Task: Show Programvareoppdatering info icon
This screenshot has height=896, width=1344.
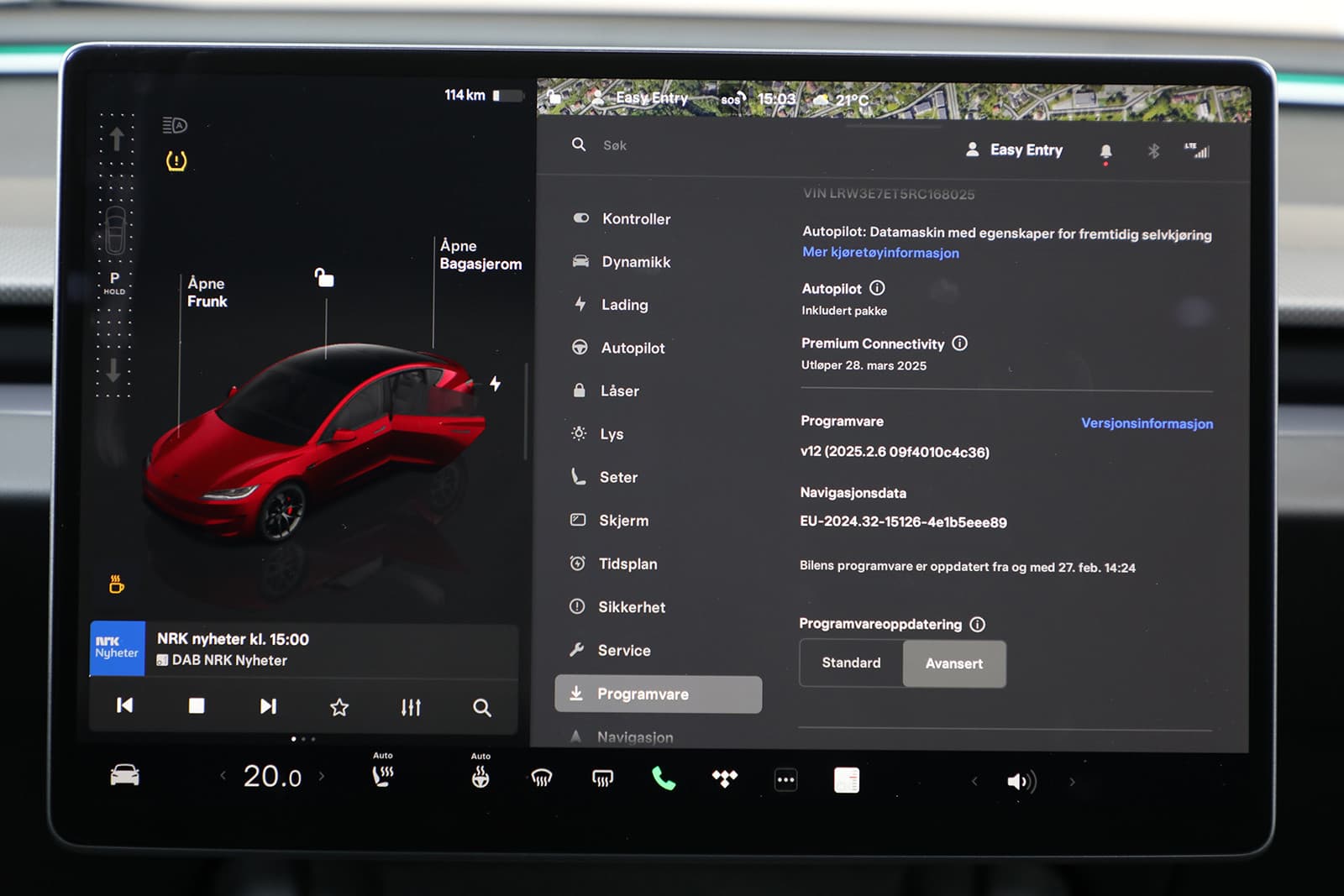Action: (x=977, y=624)
